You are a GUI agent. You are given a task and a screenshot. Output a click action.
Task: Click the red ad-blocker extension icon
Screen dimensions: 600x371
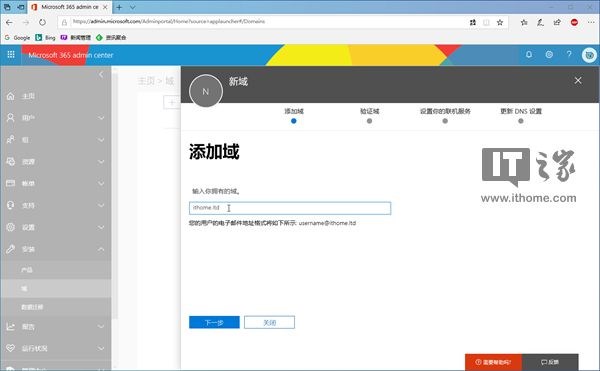pyautogui.click(x=574, y=23)
